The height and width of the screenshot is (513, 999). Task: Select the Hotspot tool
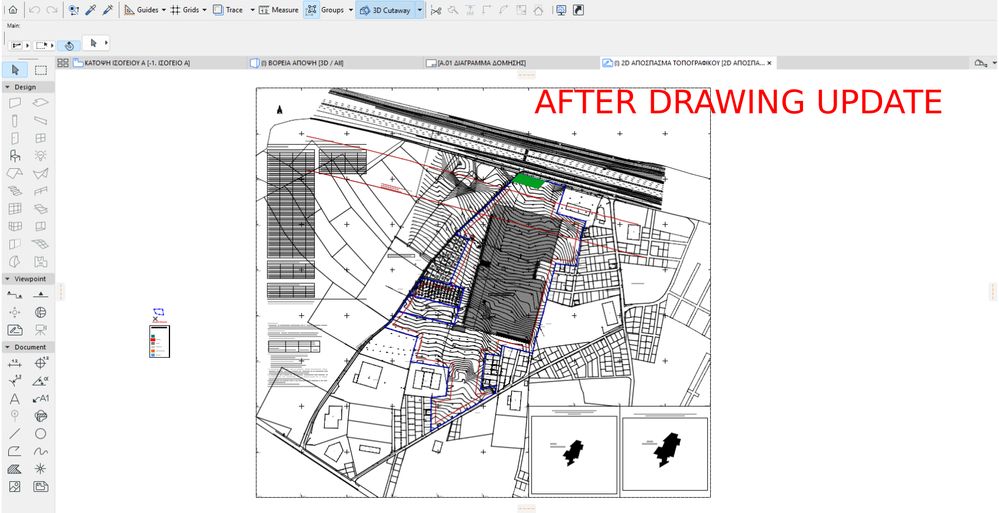click(41, 469)
